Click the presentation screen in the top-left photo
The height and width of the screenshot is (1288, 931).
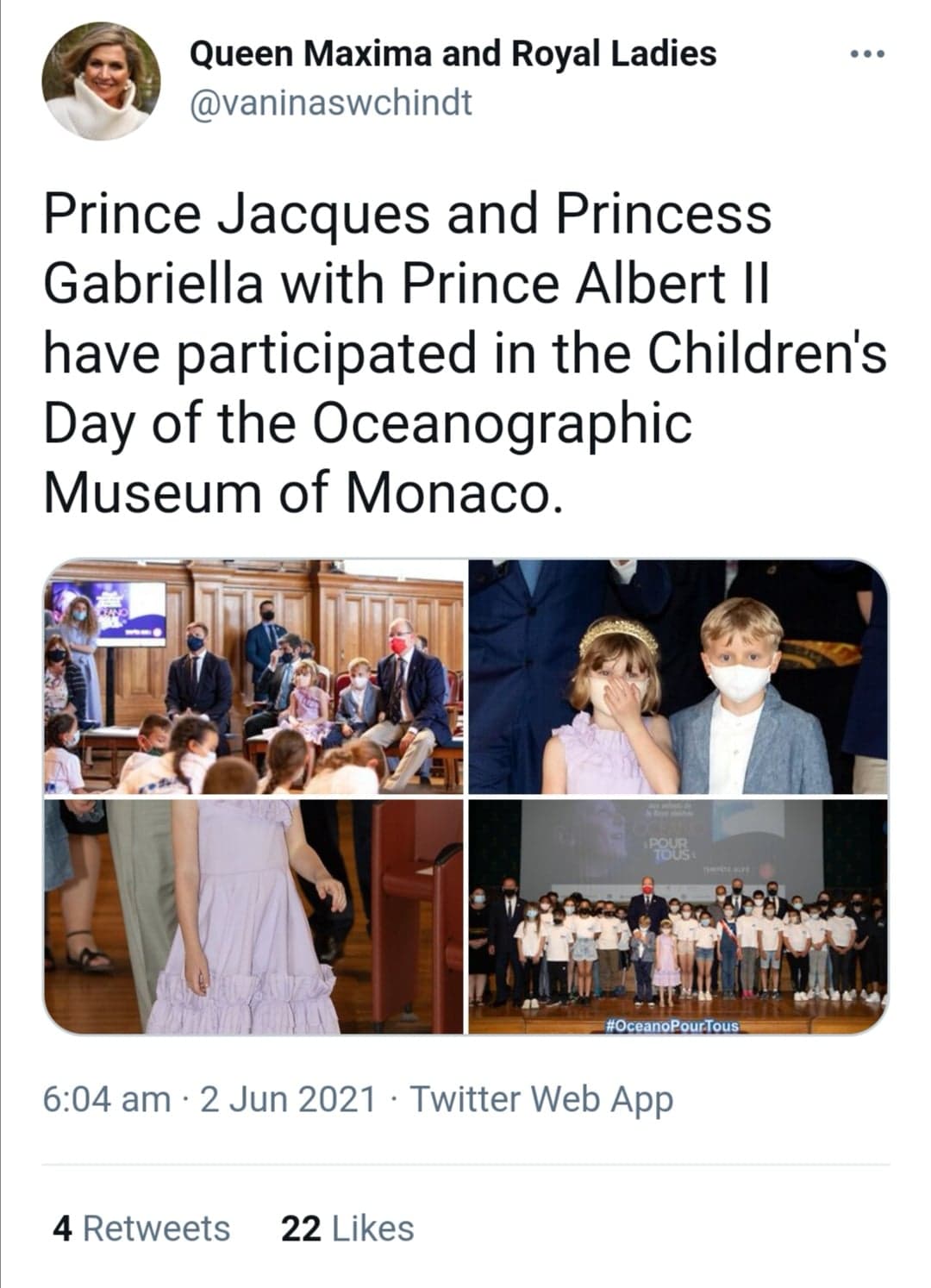pyautogui.click(x=108, y=613)
